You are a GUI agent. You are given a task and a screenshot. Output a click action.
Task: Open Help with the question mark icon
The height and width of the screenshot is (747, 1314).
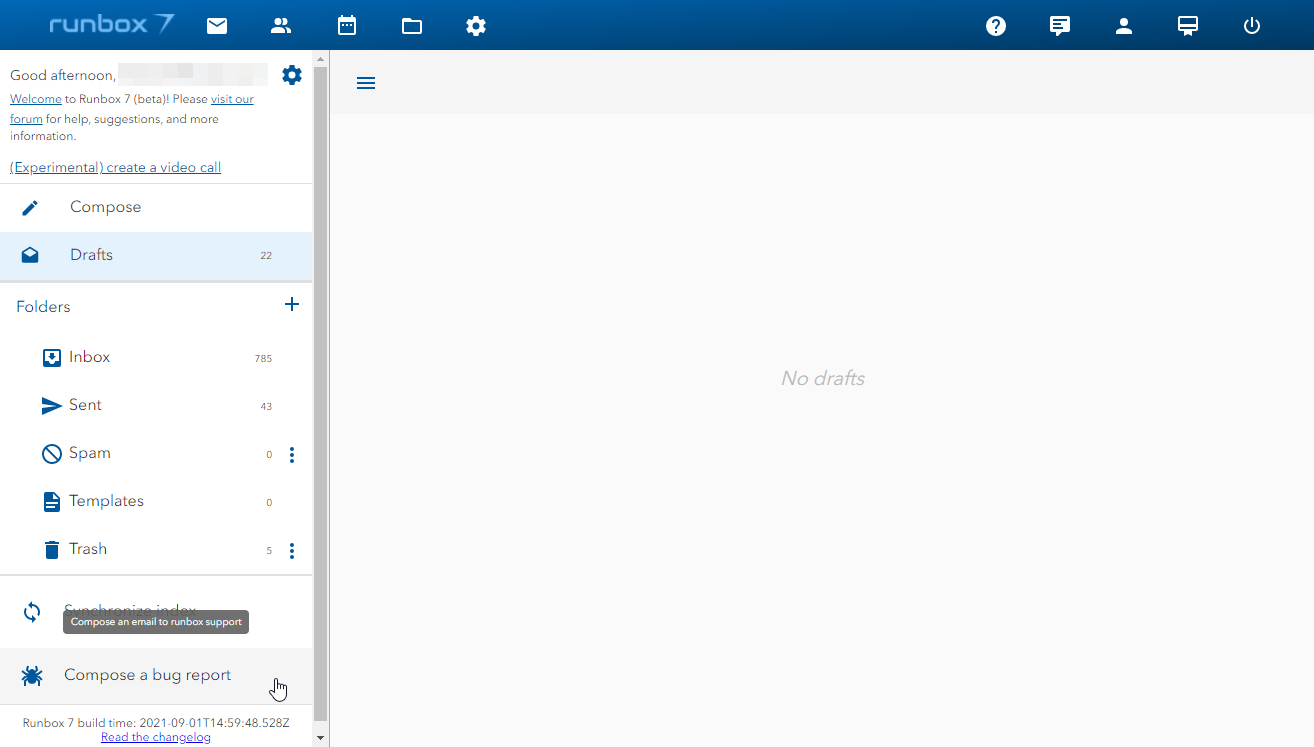pos(996,25)
